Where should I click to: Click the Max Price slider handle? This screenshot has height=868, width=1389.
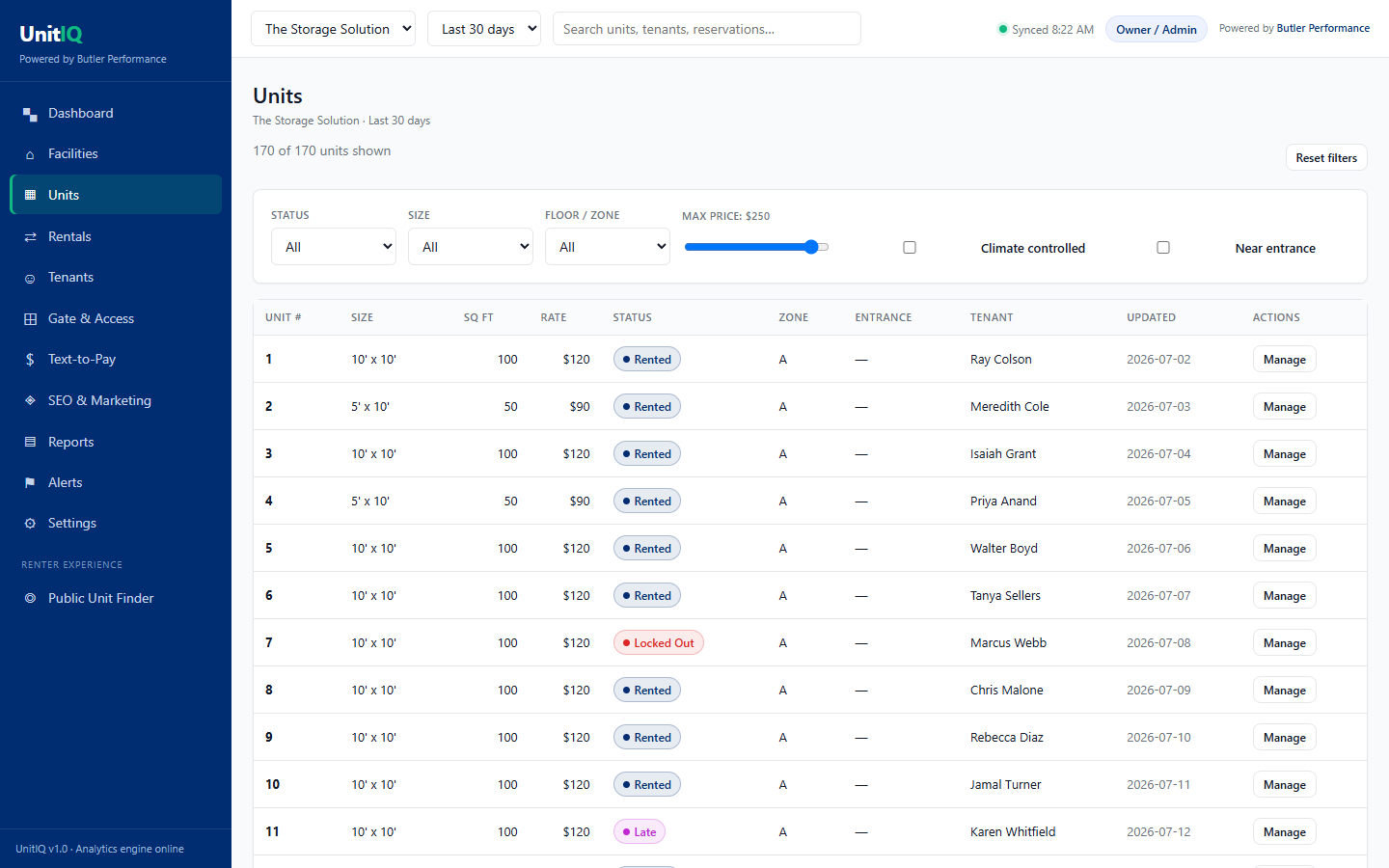[x=811, y=247]
